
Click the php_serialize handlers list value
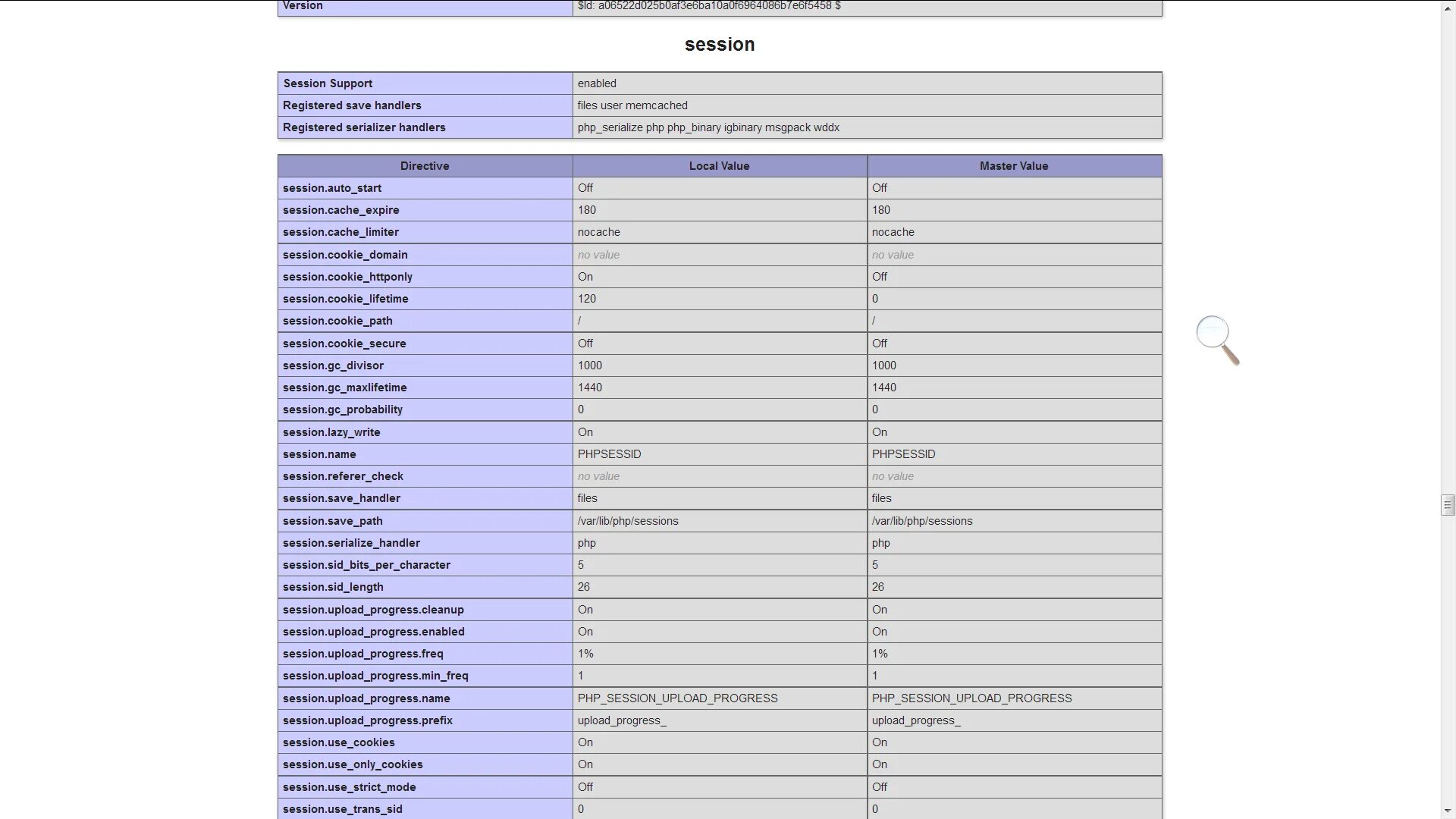[x=708, y=127]
